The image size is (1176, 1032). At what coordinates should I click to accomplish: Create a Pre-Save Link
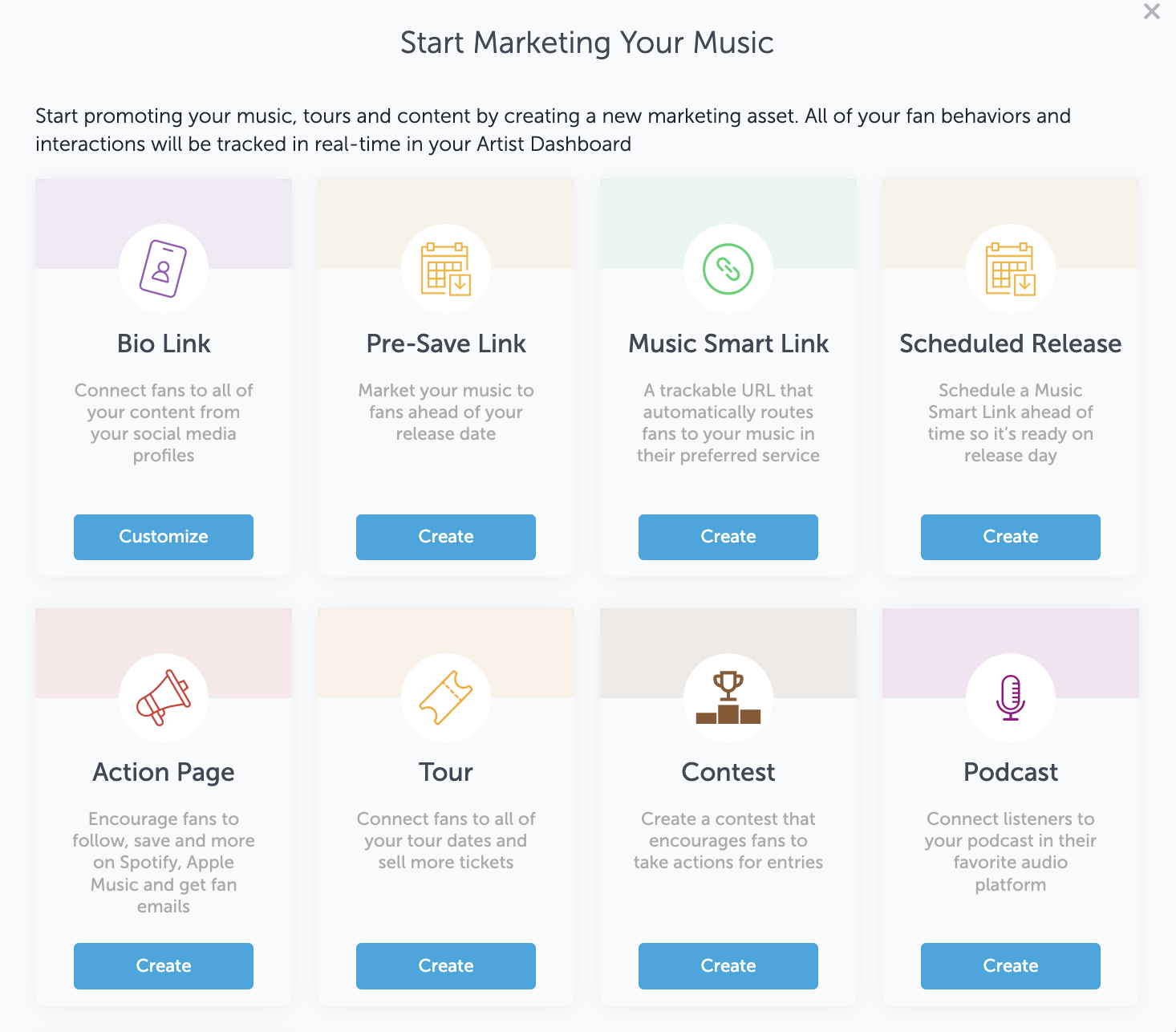click(x=446, y=537)
